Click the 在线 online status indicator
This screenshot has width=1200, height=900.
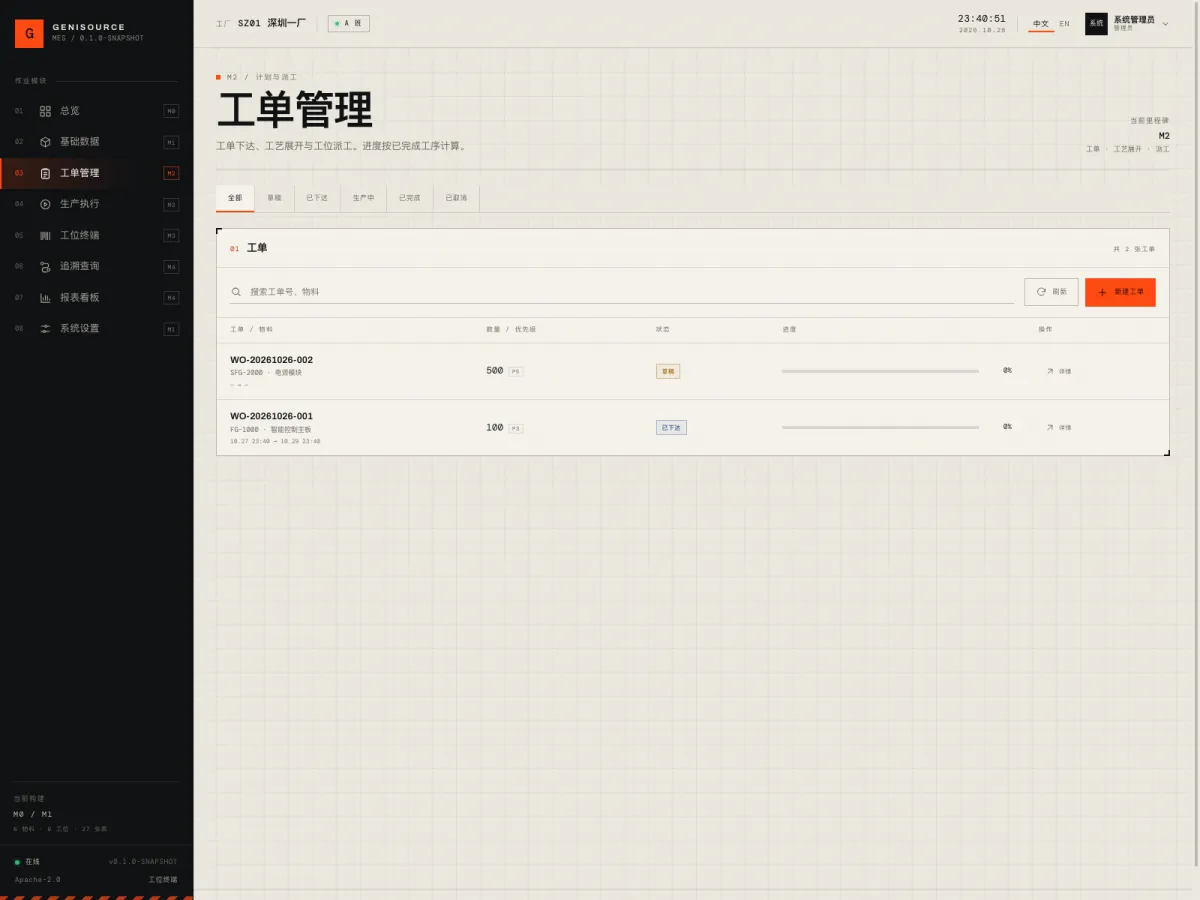[x=28, y=861]
